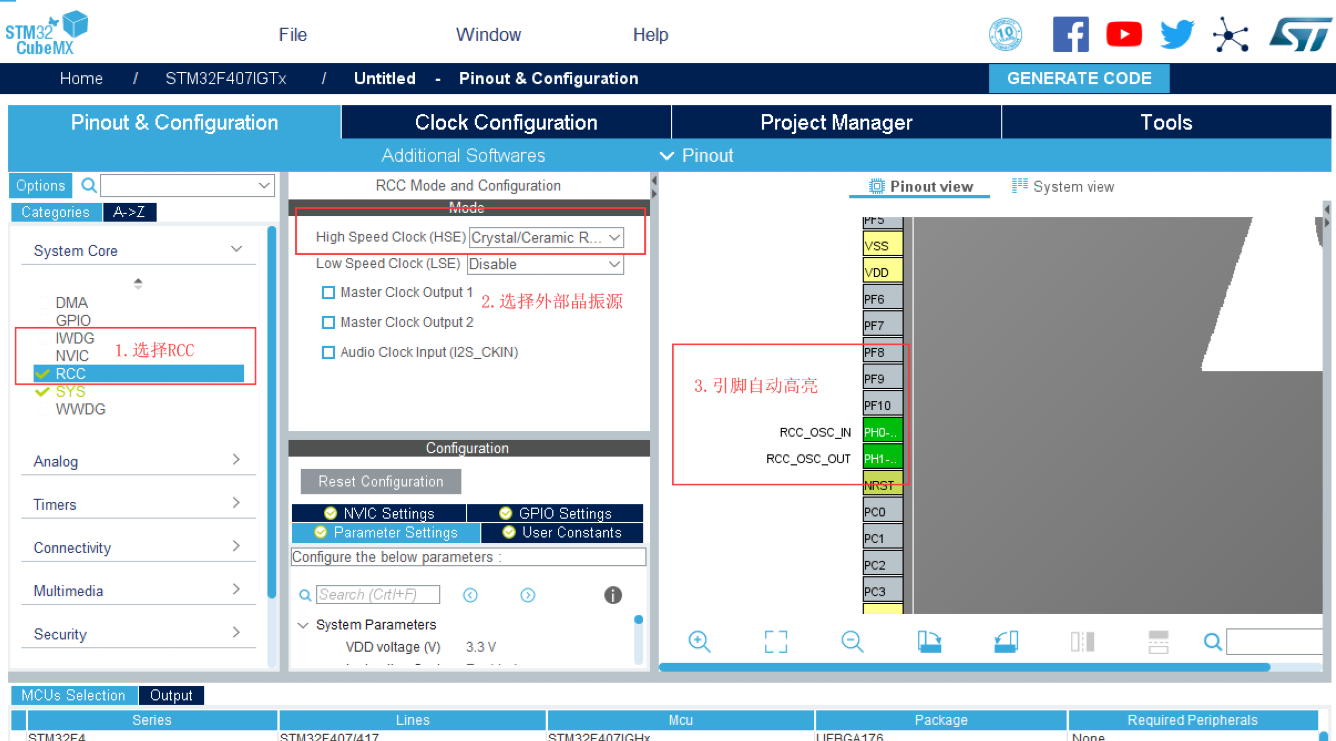Screen dimensions: 1336x741
Task: Select the yellow VSS pin
Action: 883,245
